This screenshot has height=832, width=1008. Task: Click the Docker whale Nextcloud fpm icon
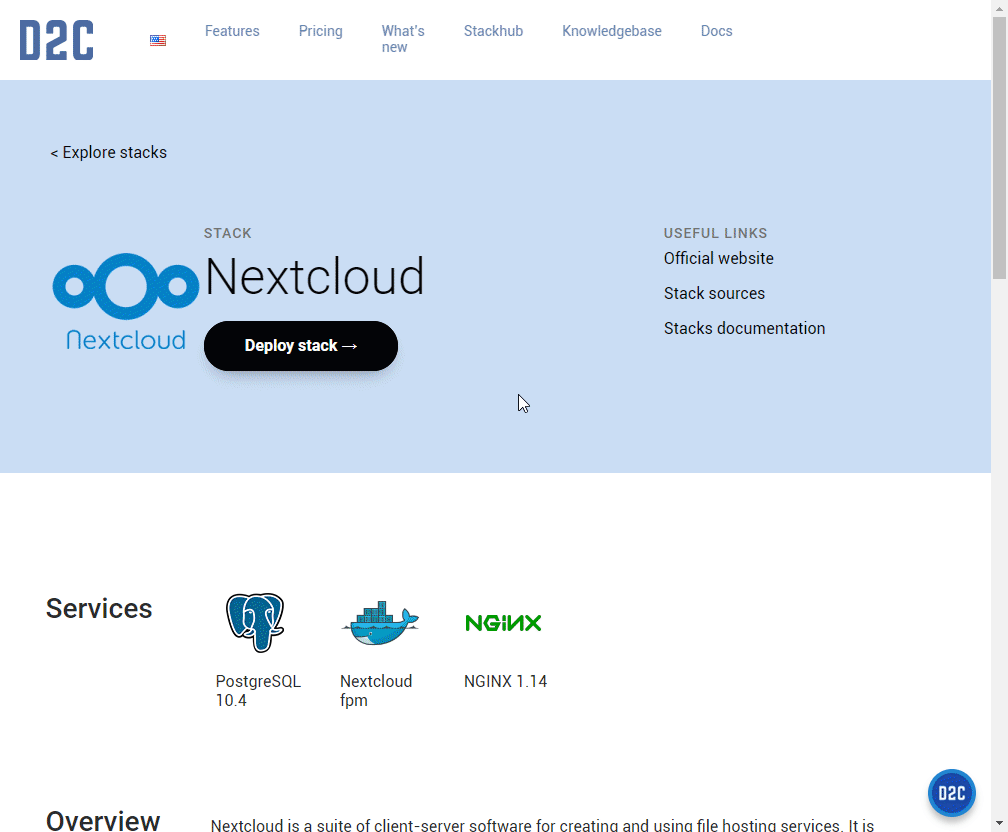coord(380,622)
